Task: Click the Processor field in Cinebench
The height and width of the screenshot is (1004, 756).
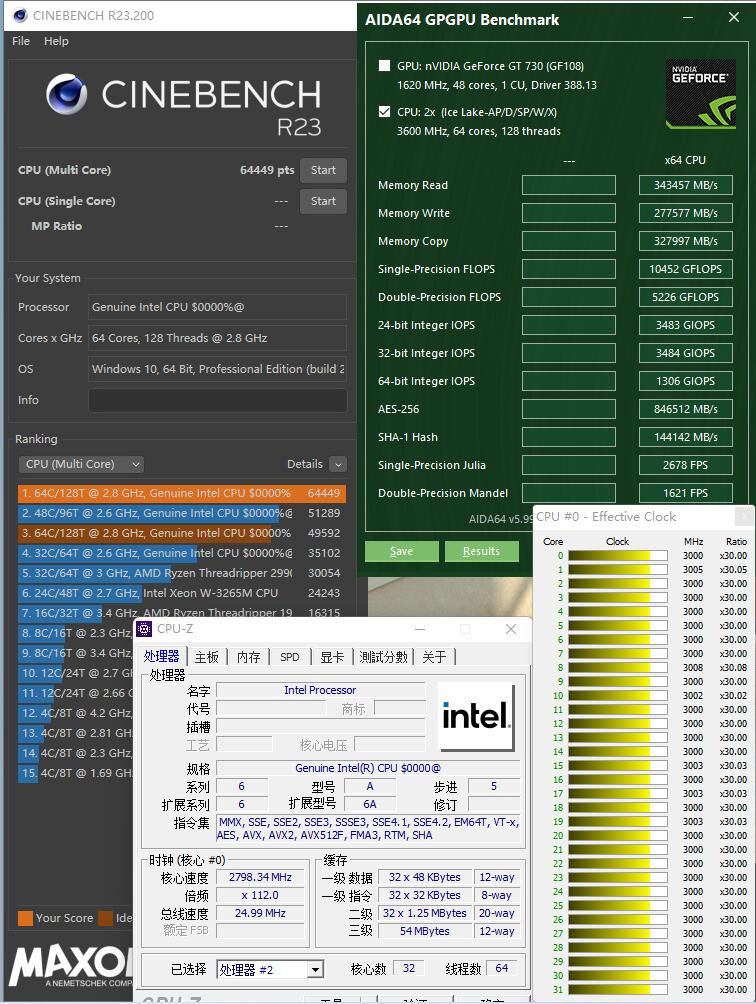Action: coord(218,307)
